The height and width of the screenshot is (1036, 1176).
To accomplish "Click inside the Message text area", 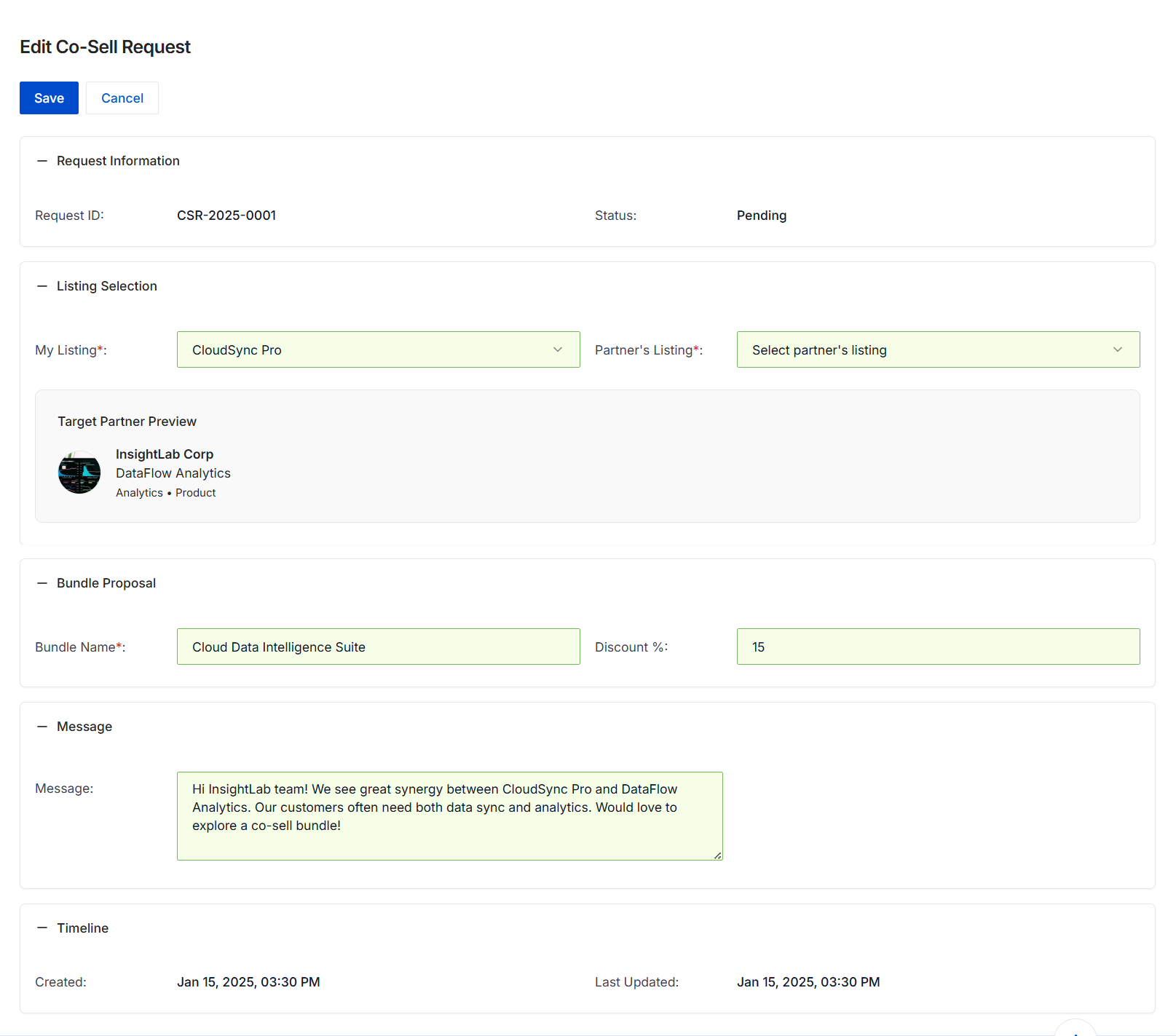I will coord(450,816).
